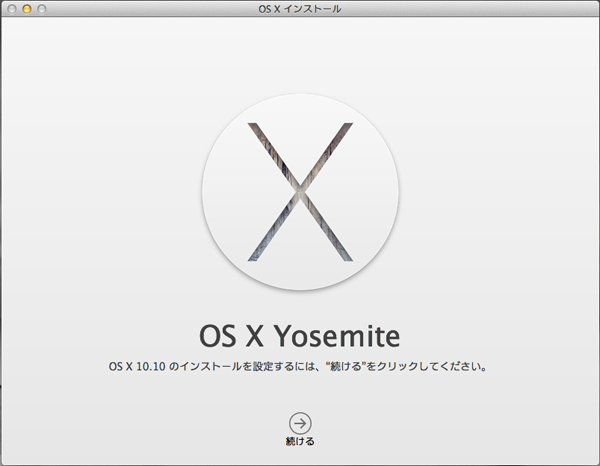Click the OS X Yosemite heading text
The image size is (600, 466).
pyautogui.click(x=300, y=336)
